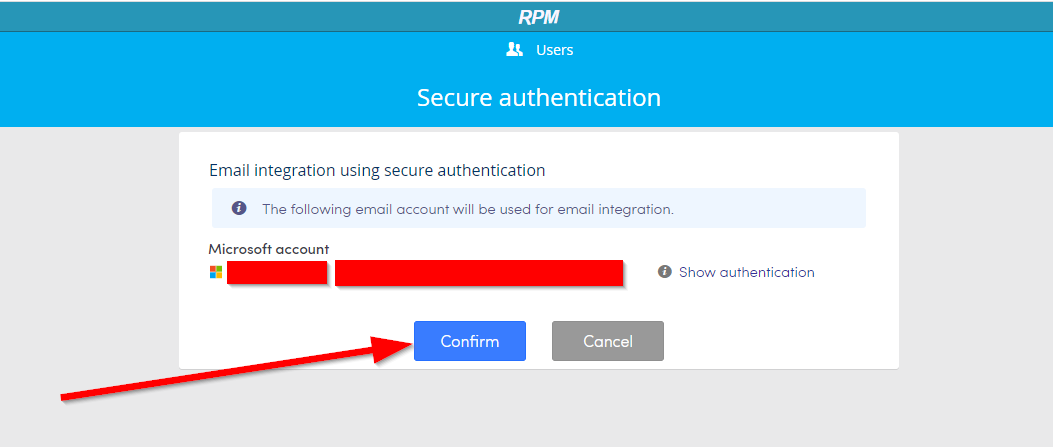Click the Secure authentication page title
The height and width of the screenshot is (447, 1053).
539,97
